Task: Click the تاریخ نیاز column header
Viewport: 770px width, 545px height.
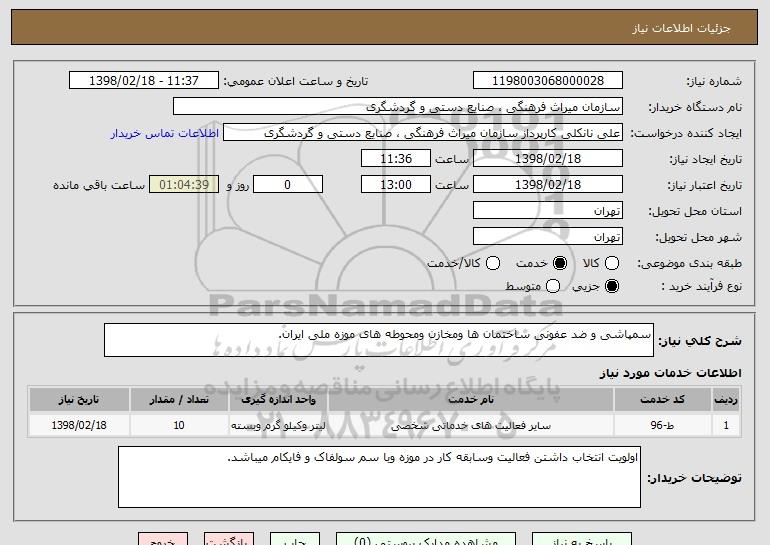Action: coord(79,399)
